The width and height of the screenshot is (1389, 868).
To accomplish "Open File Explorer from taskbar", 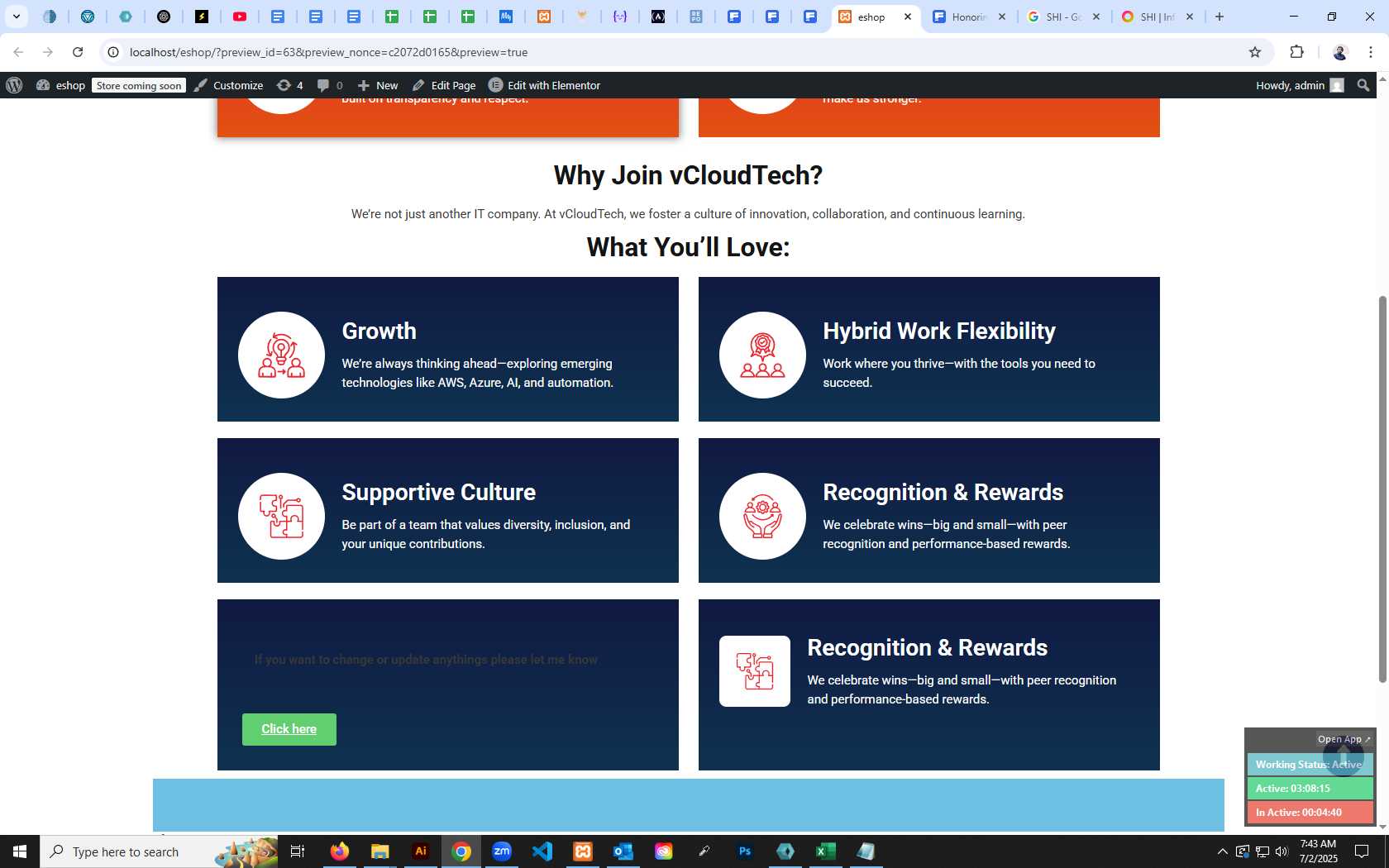I will tap(379, 851).
